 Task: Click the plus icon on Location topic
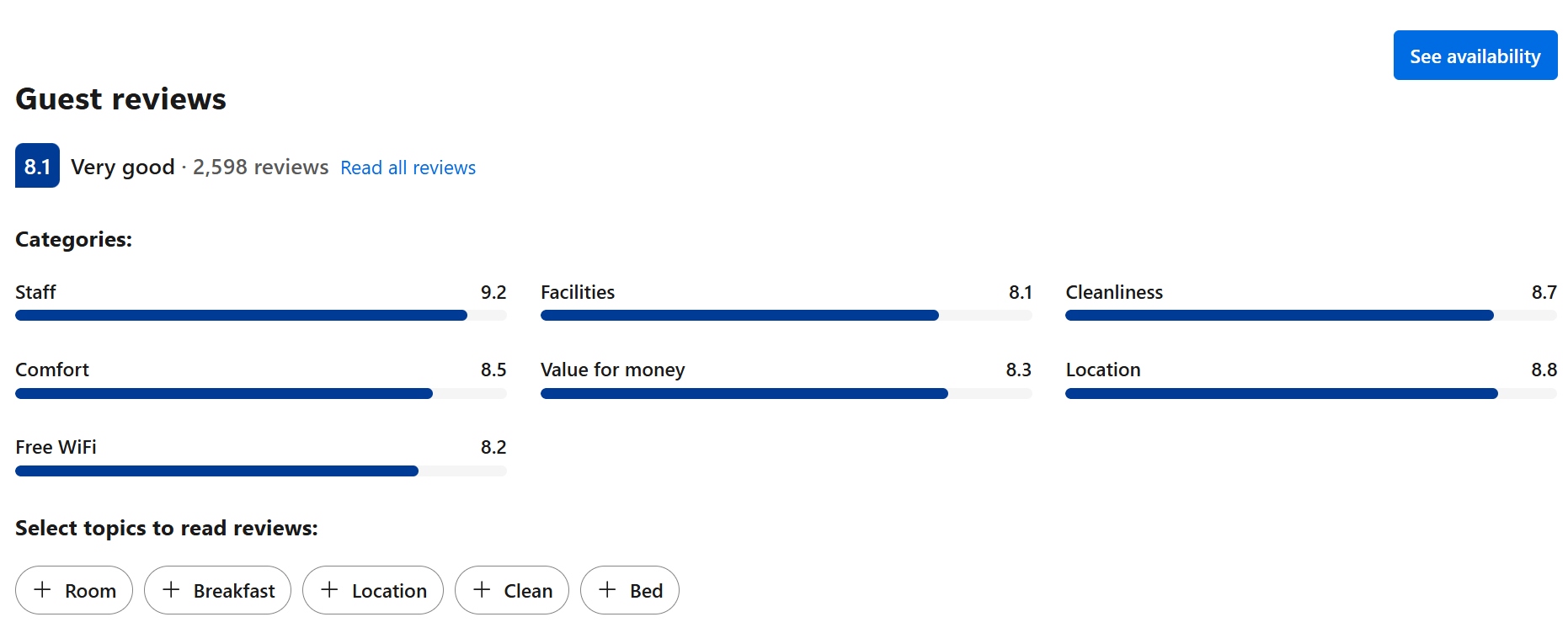pyautogui.click(x=329, y=590)
